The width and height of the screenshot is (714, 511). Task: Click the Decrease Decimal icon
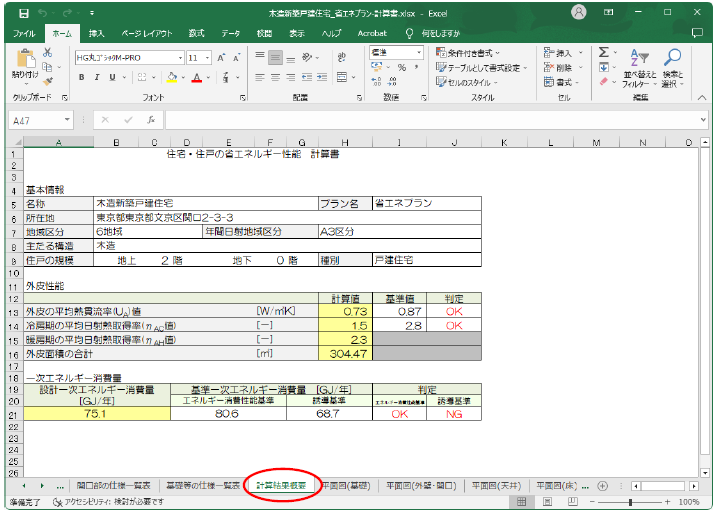click(392, 82)
